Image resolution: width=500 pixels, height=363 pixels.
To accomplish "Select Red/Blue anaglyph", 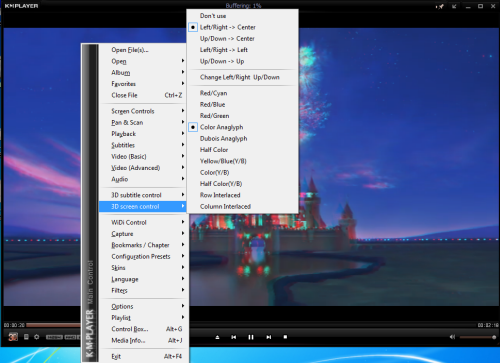I will point(242,105).
